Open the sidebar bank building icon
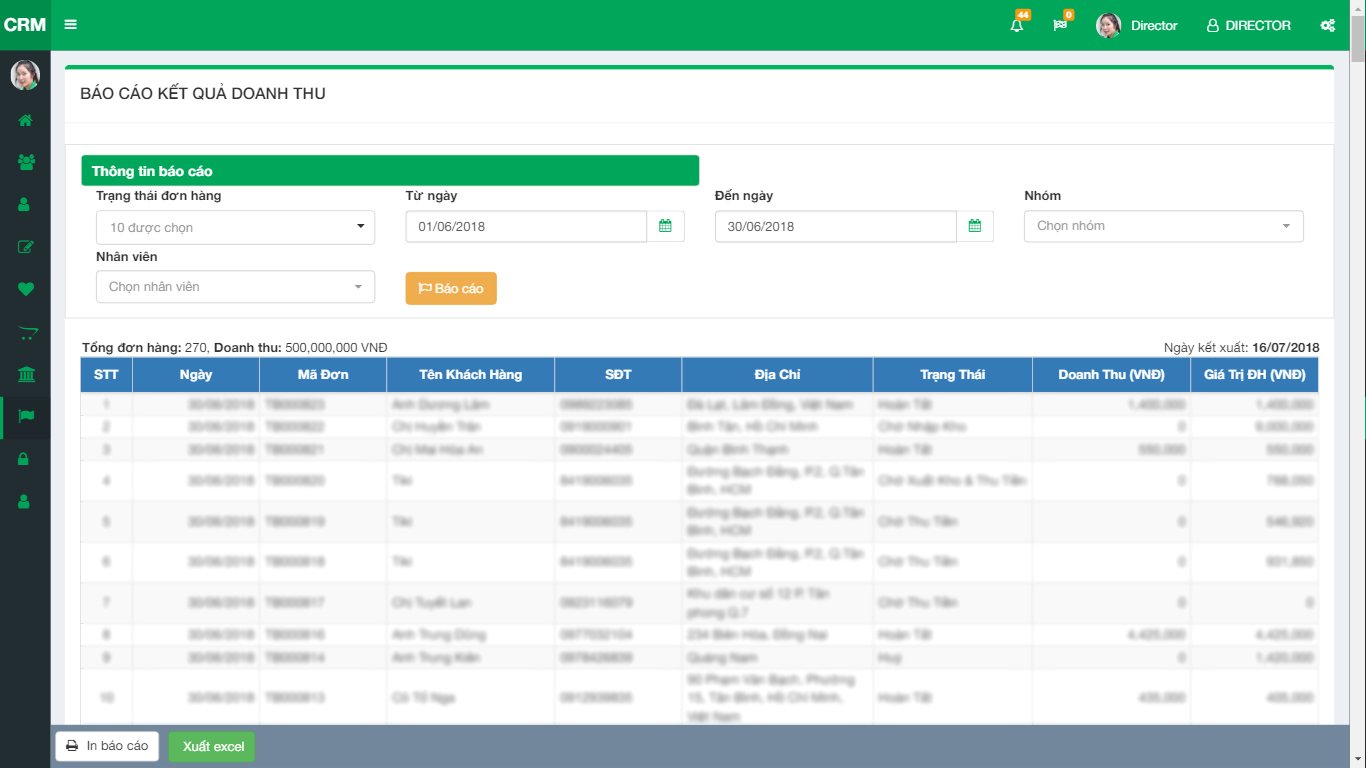Image resolution: width=1366 pixels, height=768 pixels. pos(25,375)
